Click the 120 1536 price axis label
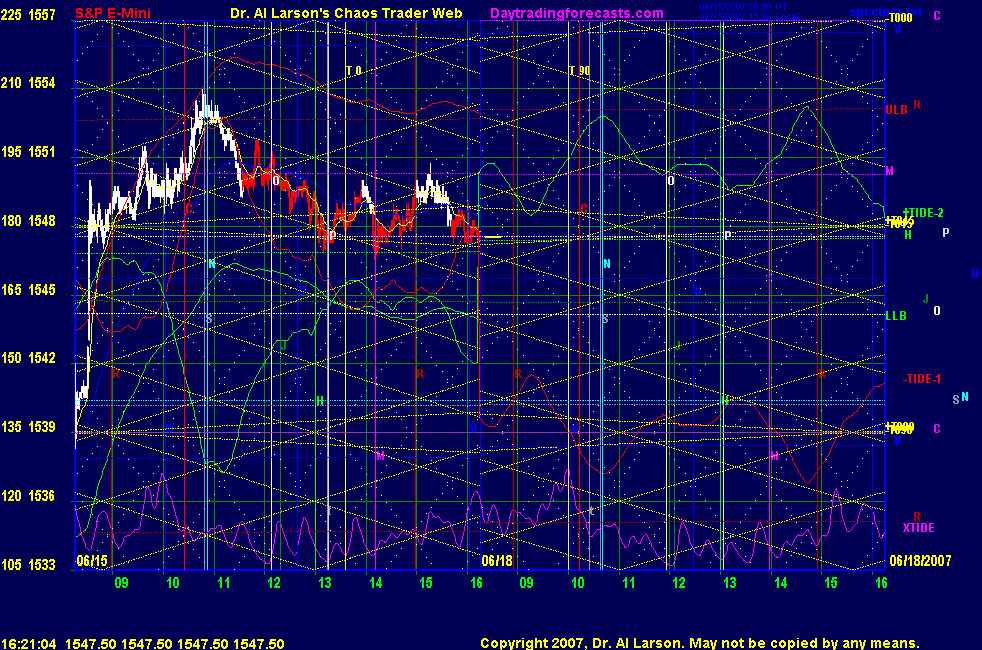The height and width of the screenshot is (650, 982). 28,496
